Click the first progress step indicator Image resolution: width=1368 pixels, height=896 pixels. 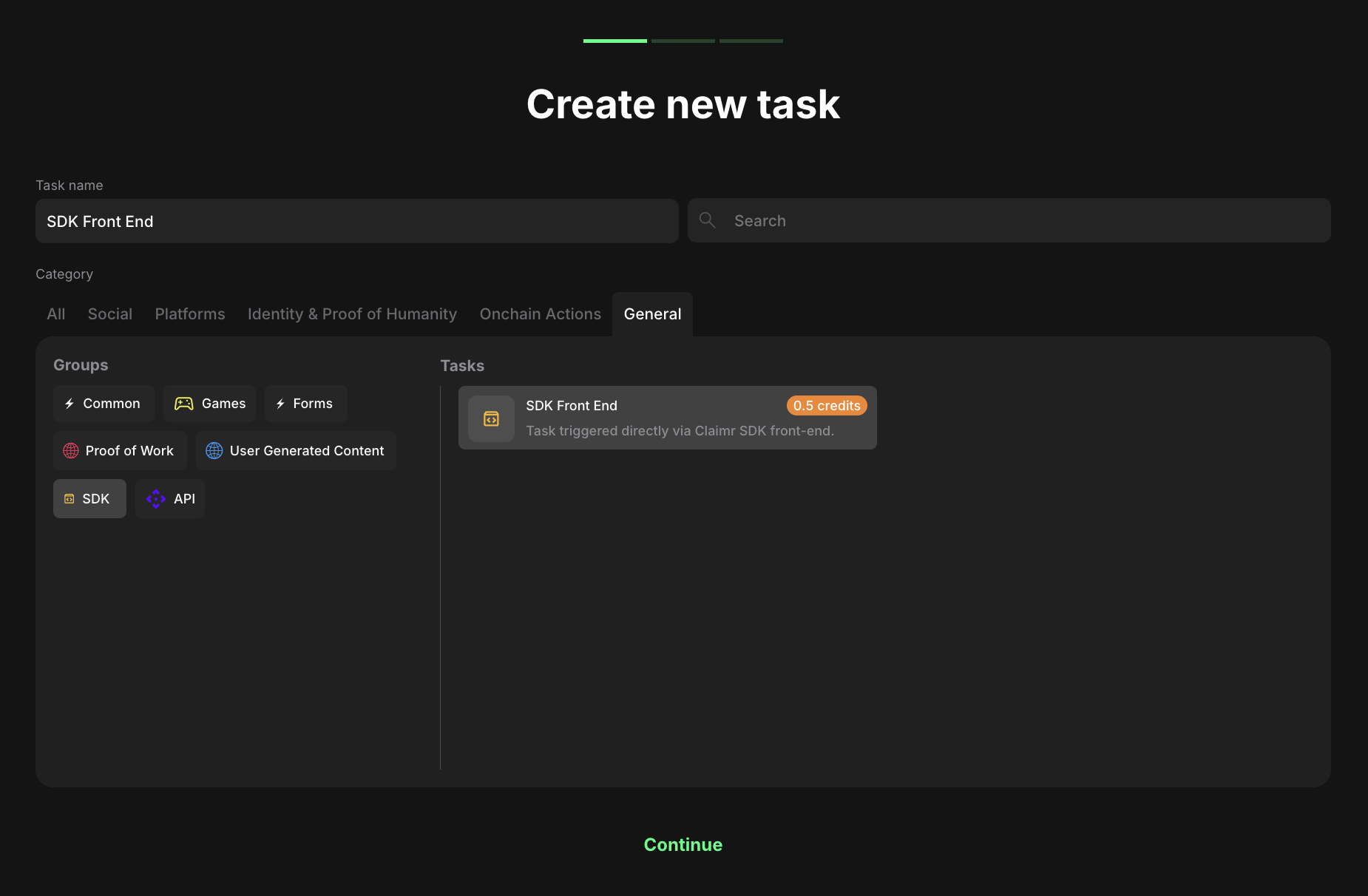point(615,41)
